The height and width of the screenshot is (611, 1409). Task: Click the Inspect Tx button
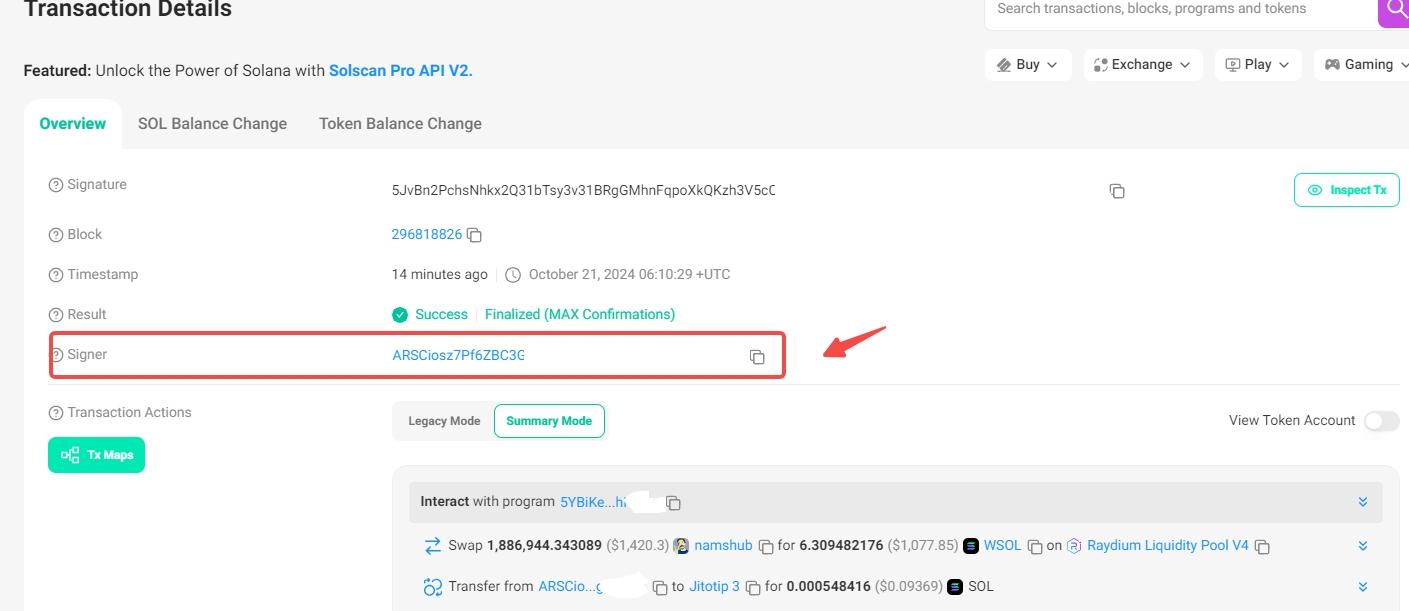[1347, 190]
